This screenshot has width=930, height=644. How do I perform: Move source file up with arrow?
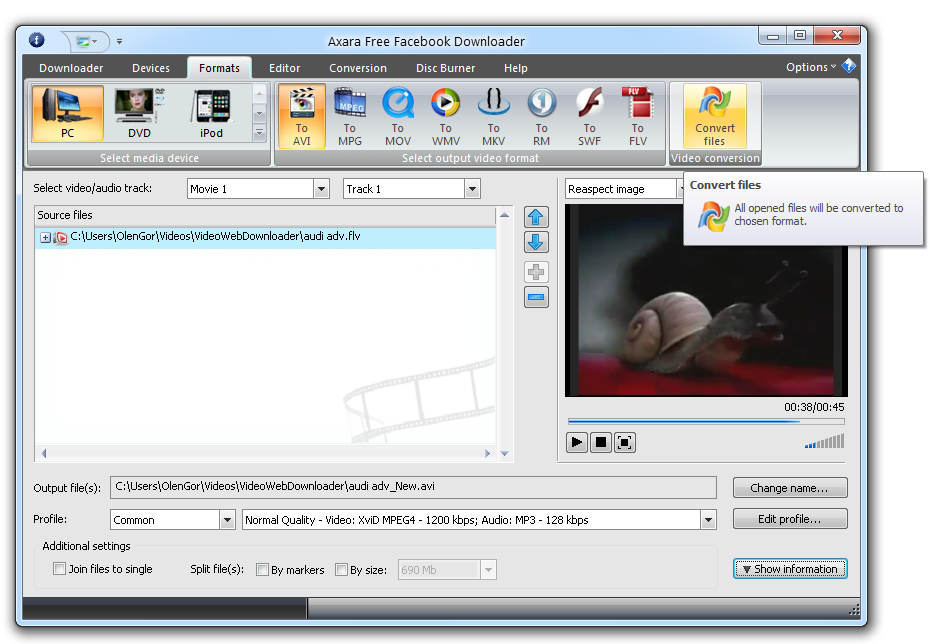point(536,217)
